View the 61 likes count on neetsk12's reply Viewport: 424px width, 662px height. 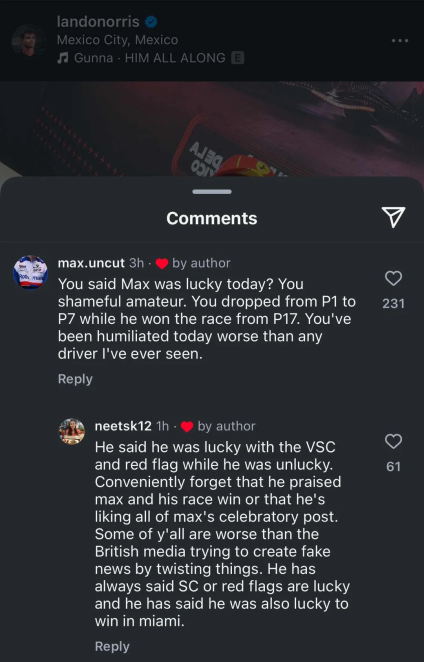(x=394, y=467)
